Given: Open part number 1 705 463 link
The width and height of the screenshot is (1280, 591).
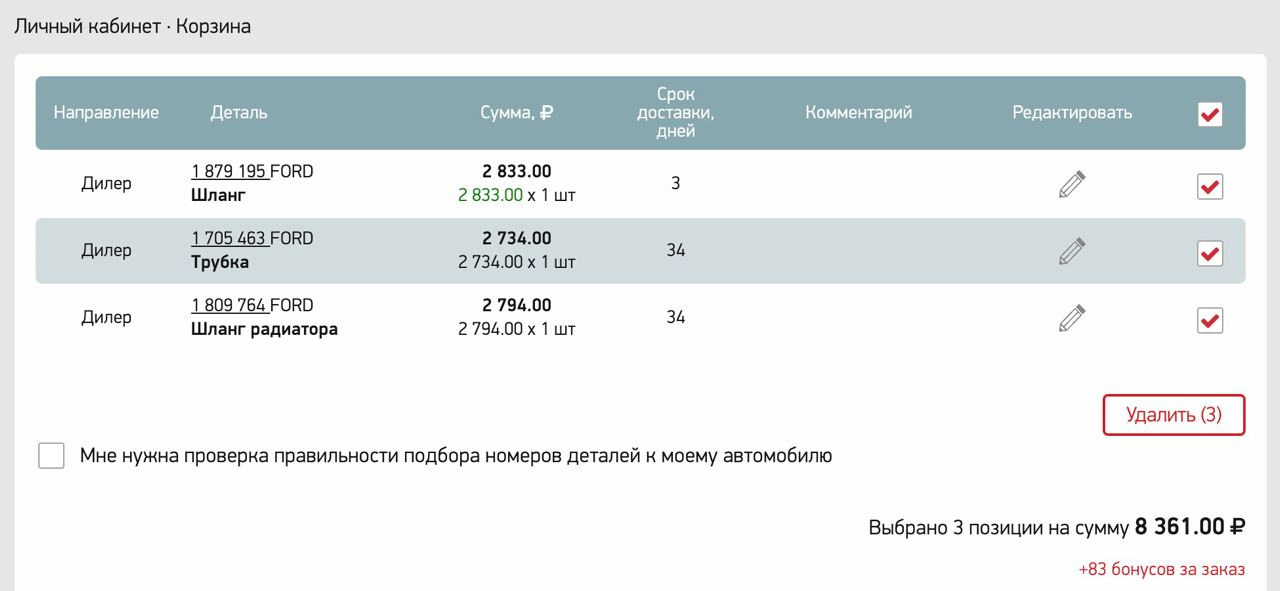Looking at the screenshot, I should [x=229, y=239].
